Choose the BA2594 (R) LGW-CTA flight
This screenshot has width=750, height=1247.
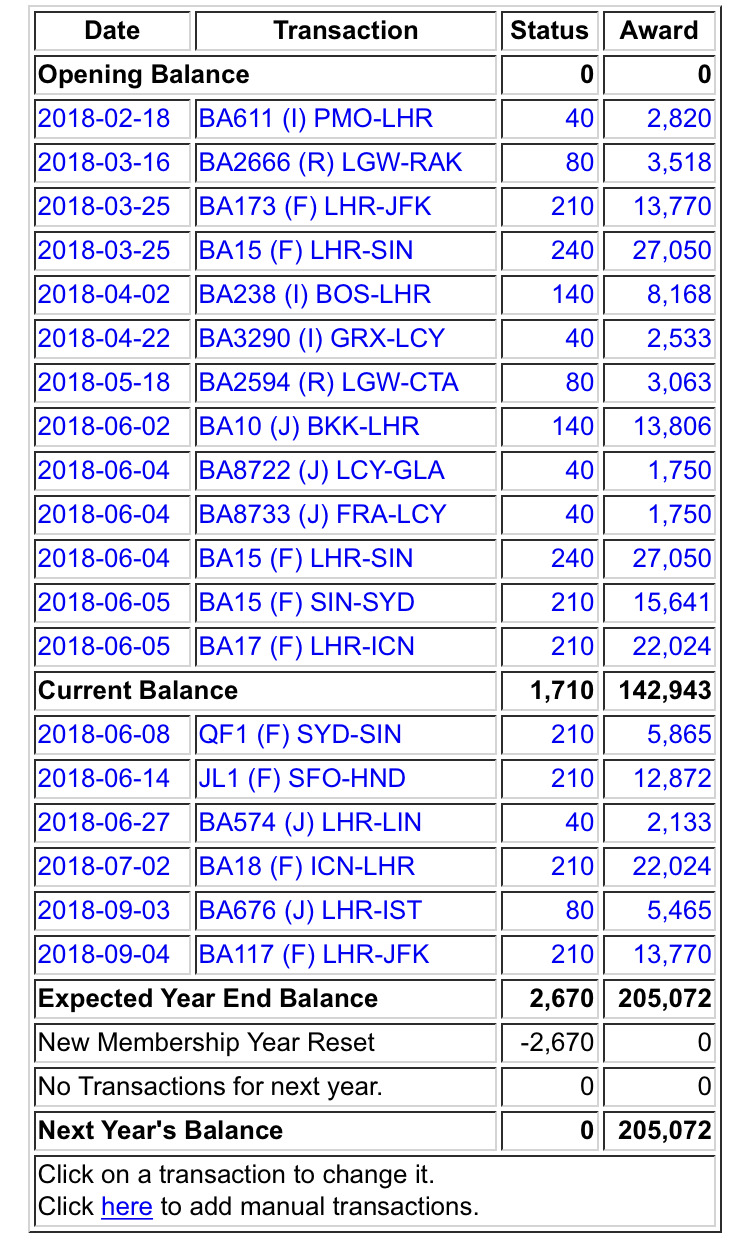(328, 383)
